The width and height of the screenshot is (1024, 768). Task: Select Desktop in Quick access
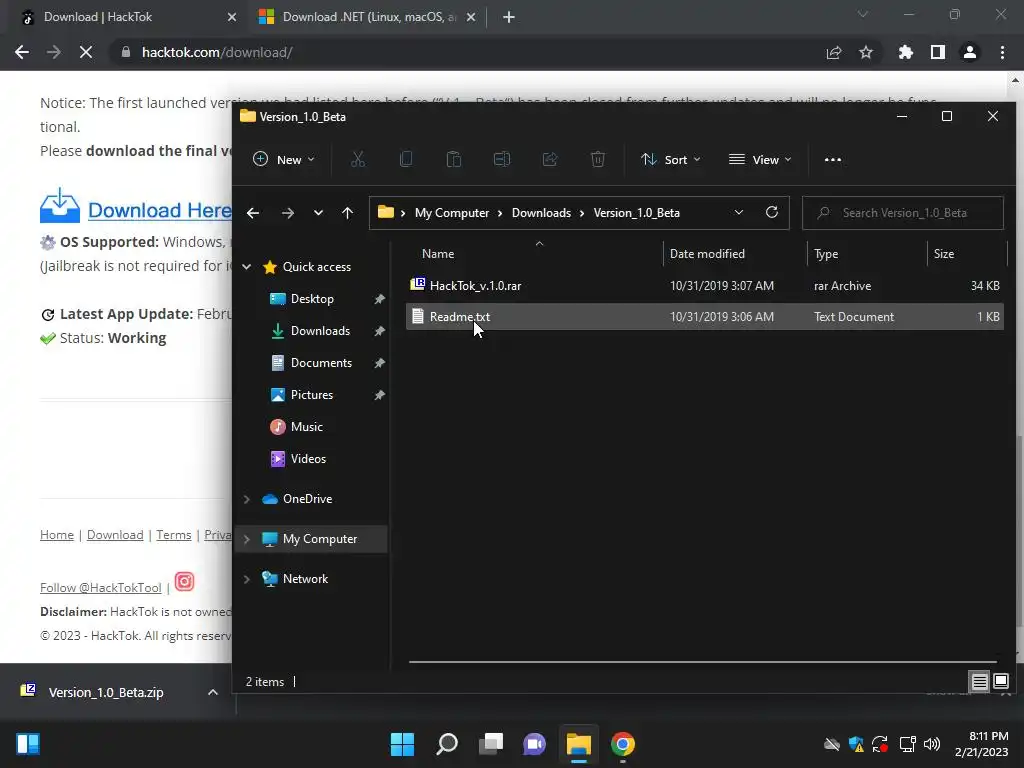tap(312, 299)
